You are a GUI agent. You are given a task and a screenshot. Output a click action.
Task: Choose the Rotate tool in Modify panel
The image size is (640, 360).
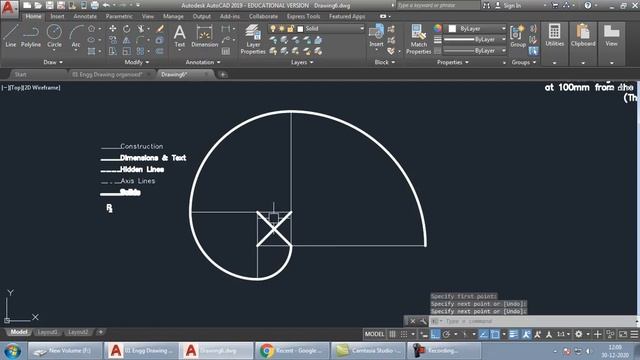tap(127, 29)
